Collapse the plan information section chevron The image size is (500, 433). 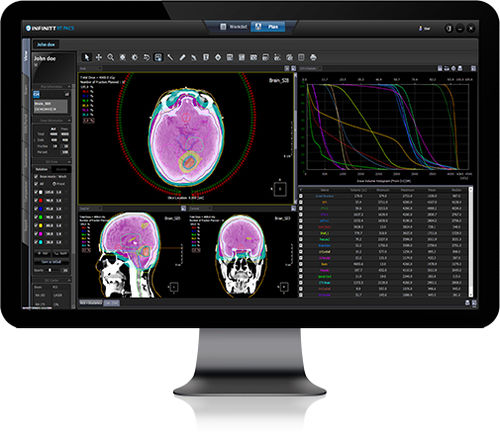(69, 87)
